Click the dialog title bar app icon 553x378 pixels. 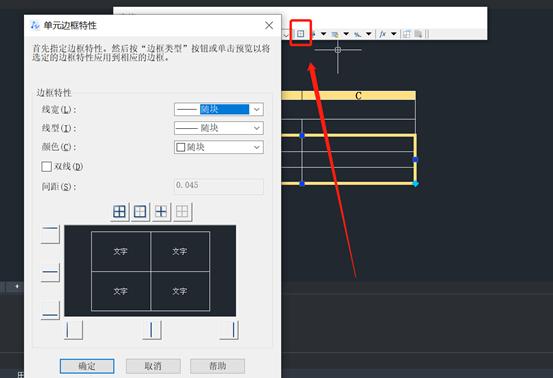point(35,25)
